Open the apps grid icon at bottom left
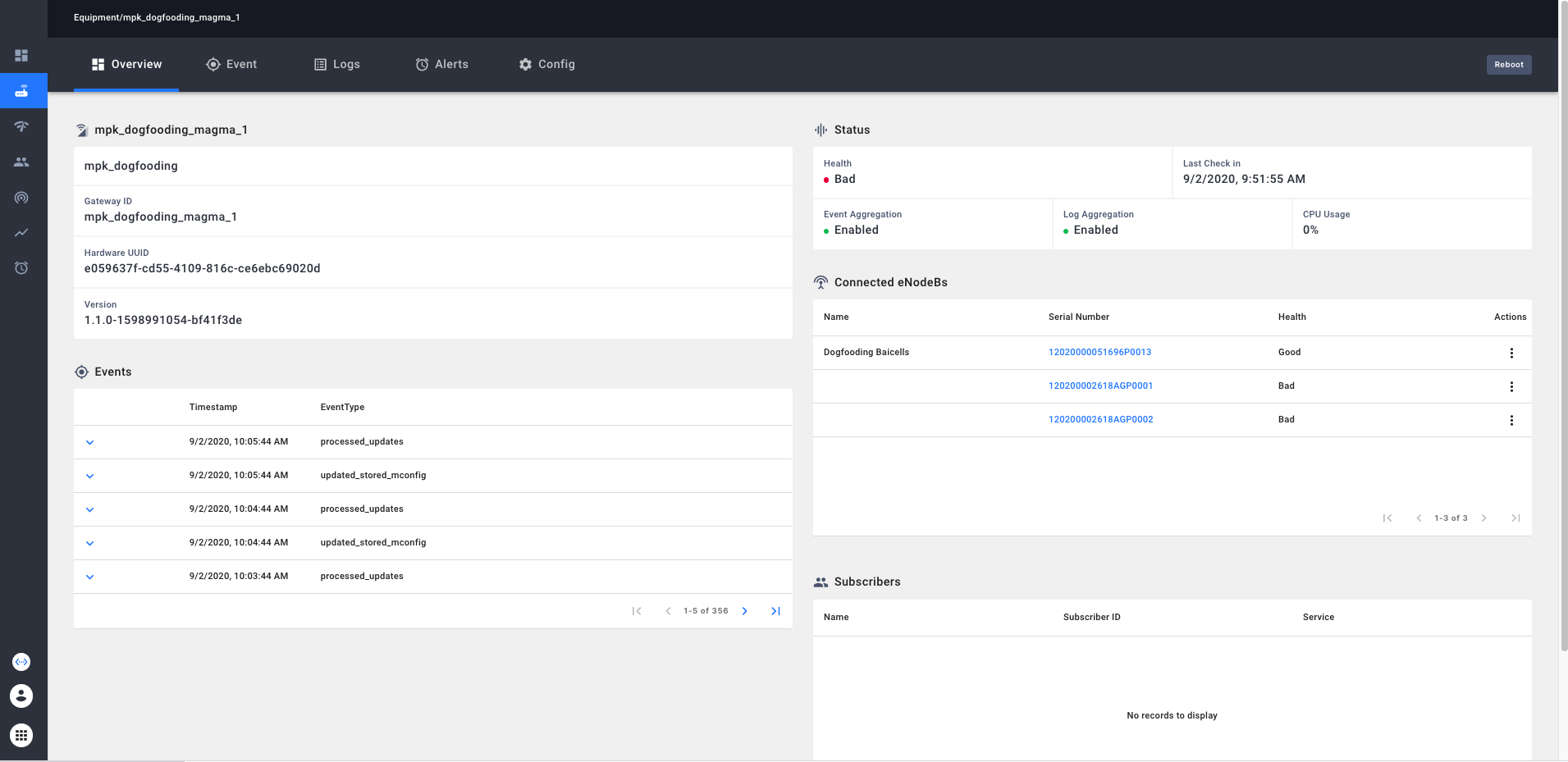The width and height of the screenshot is (1568, 762). [x=21, y=735]
